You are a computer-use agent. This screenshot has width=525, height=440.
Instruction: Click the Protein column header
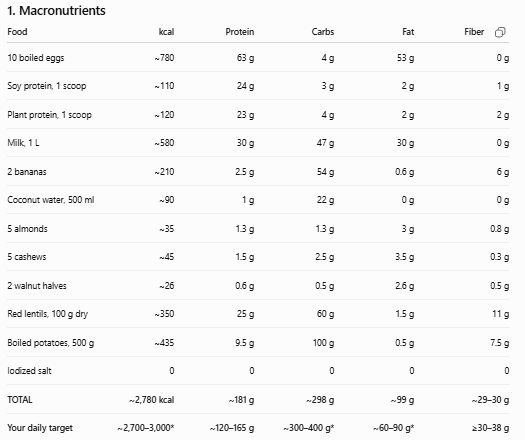(x=240, y=32)
